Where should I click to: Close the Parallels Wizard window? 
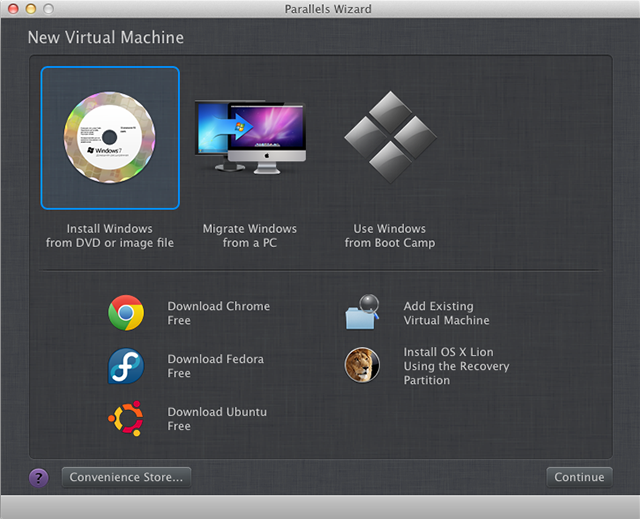(13, 9)
